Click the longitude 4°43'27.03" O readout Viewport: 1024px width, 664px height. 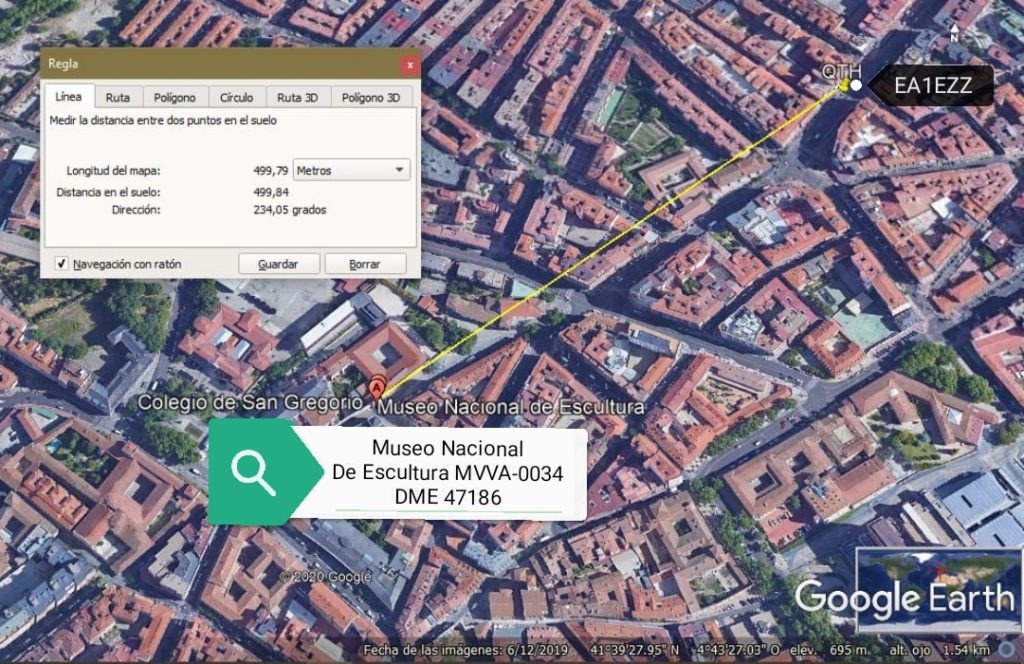point(739,650)
